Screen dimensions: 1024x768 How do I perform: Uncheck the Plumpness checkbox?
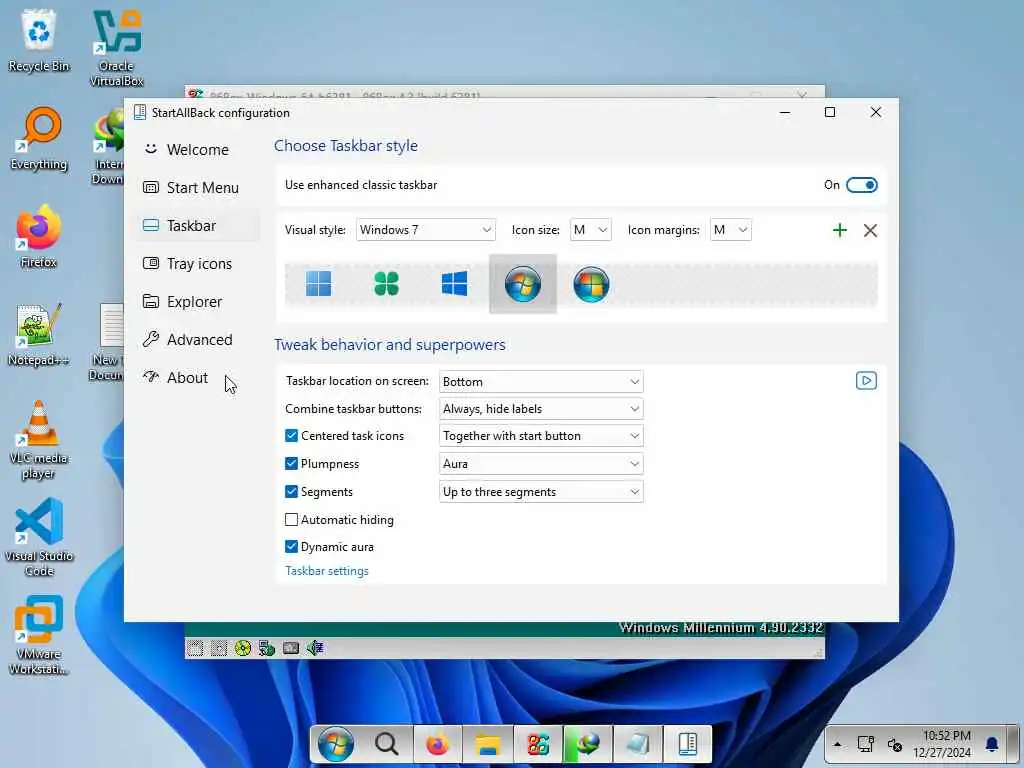coord(291,464)
